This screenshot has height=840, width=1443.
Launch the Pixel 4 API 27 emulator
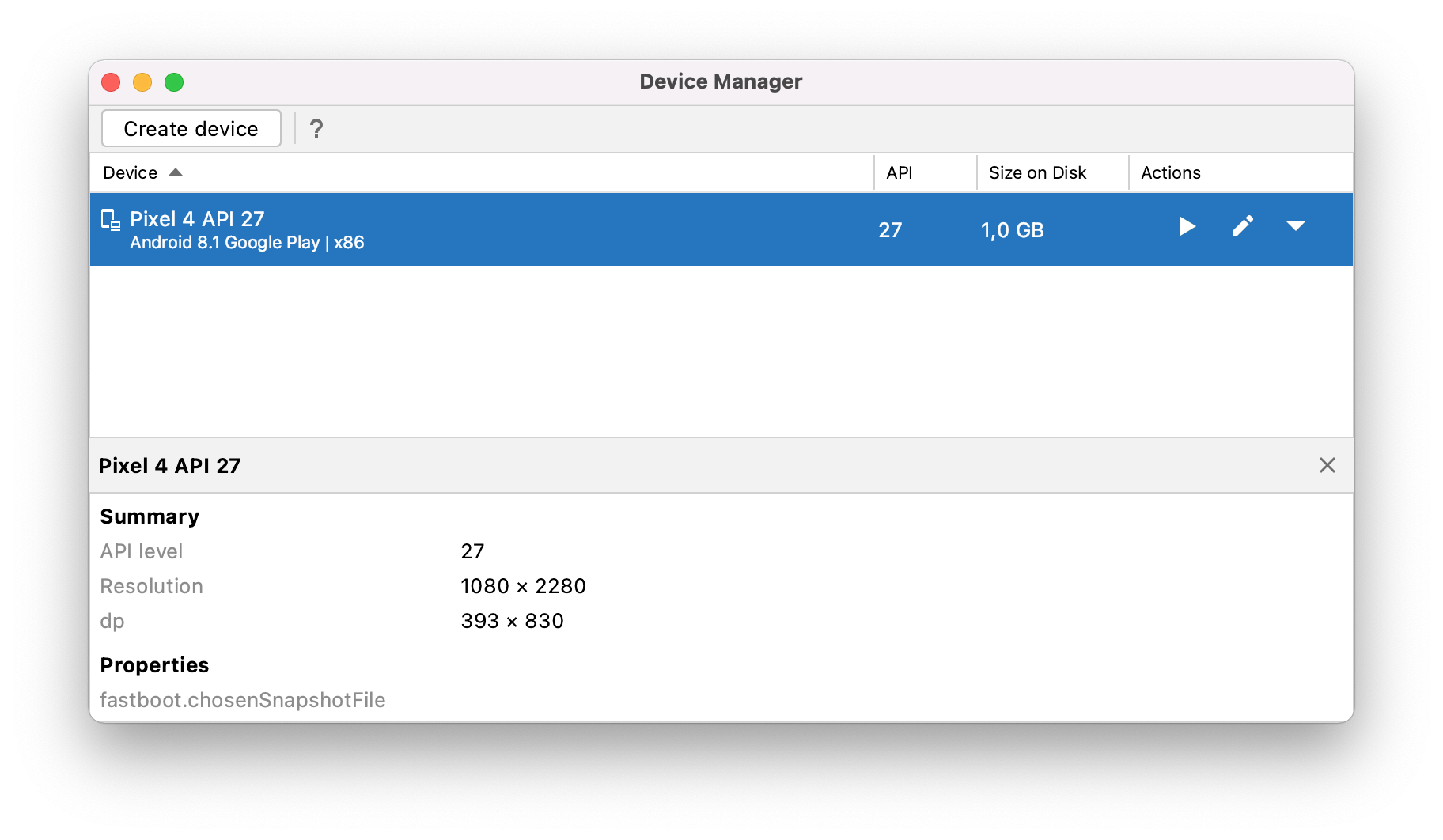pos(1187,227)
